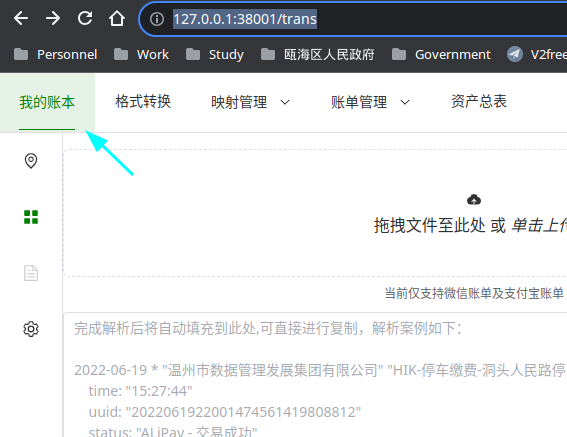Viewport: 567px width, 437px height.
Task: Reload the current page
Action: (x=85, y=18)
